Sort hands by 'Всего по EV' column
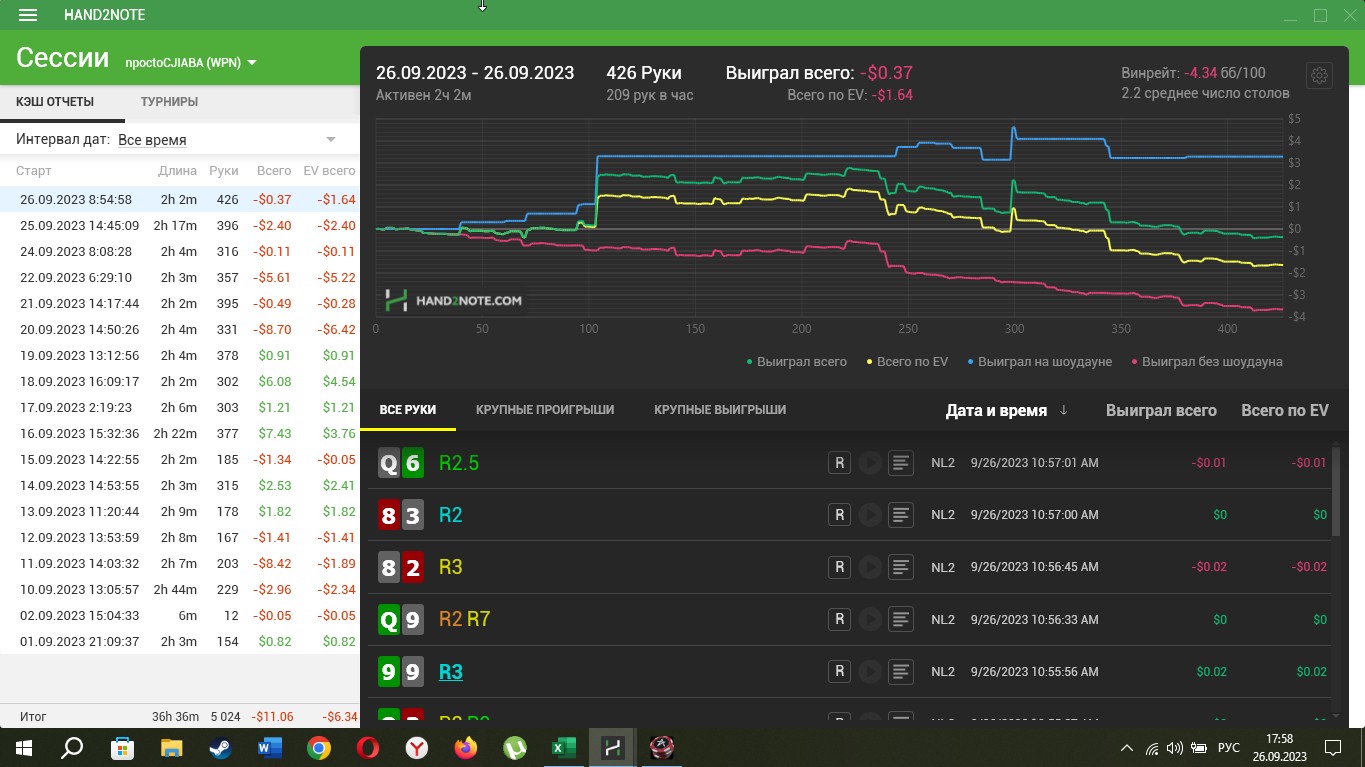The height and width of the screenshot is (767, 1365). [1285, 410]
